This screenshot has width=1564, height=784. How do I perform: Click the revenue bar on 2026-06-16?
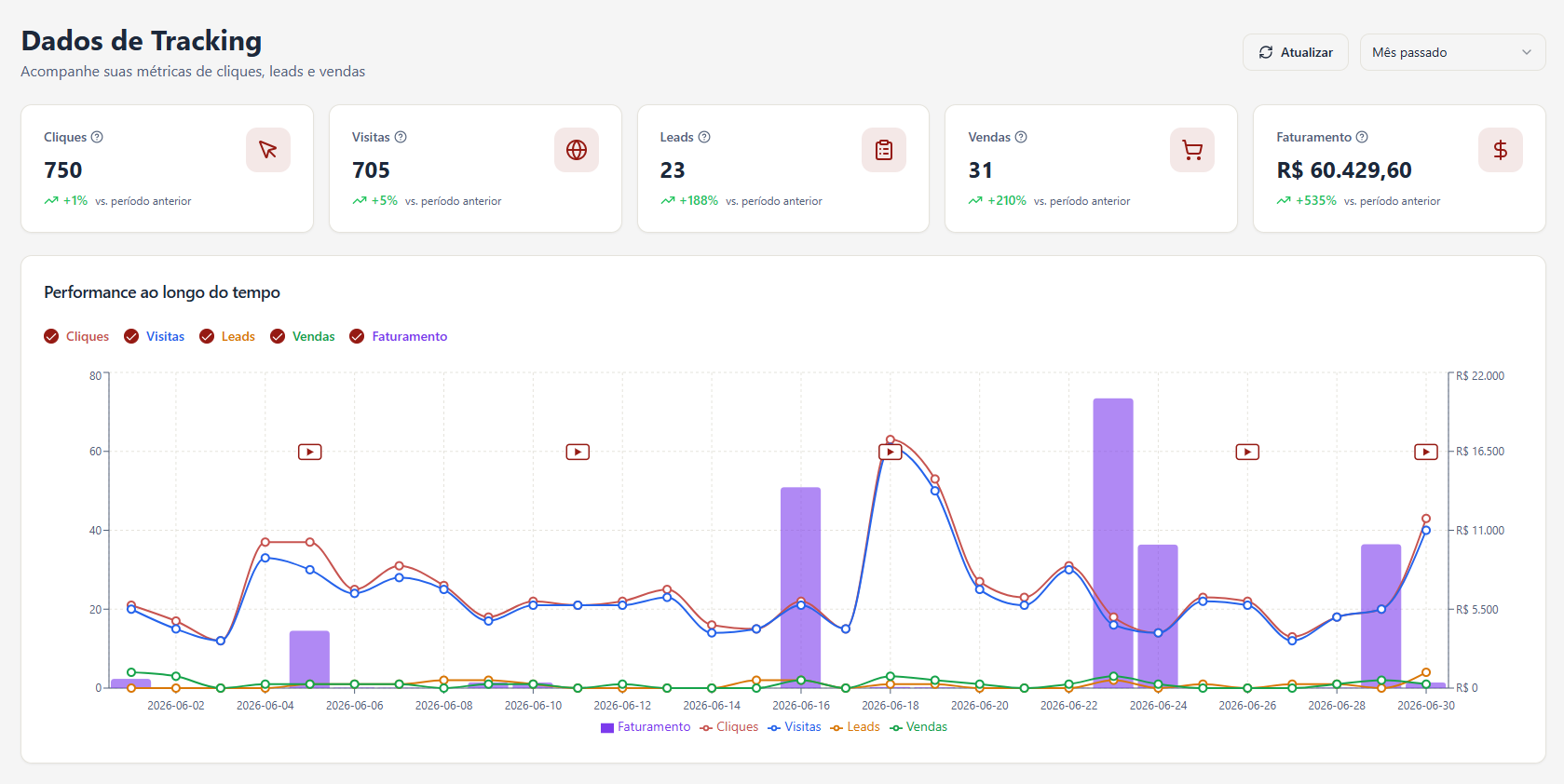click(801, 588)
